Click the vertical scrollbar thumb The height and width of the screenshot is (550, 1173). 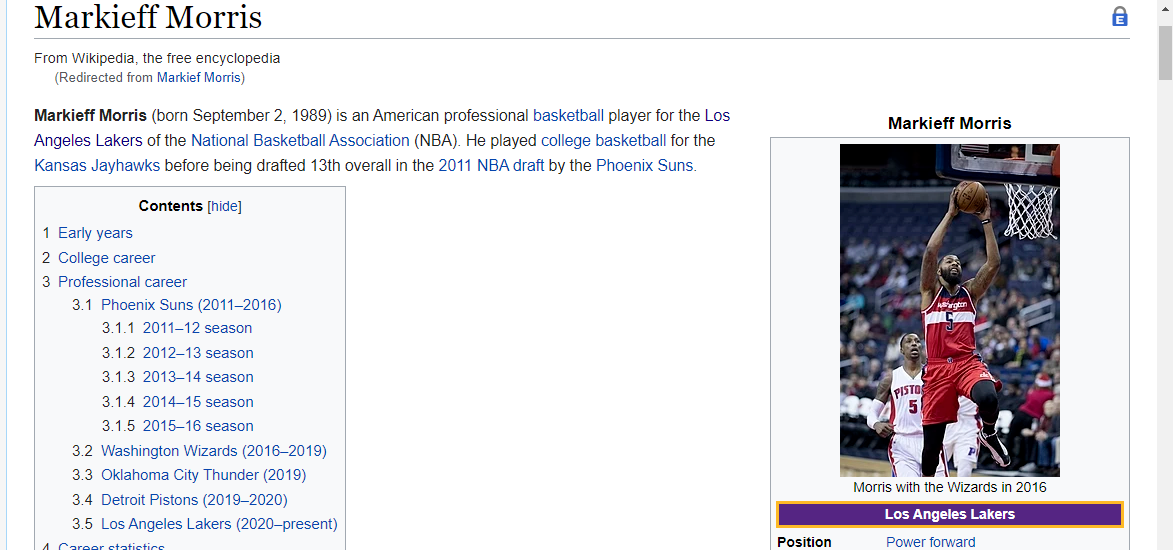[1165, 51]
